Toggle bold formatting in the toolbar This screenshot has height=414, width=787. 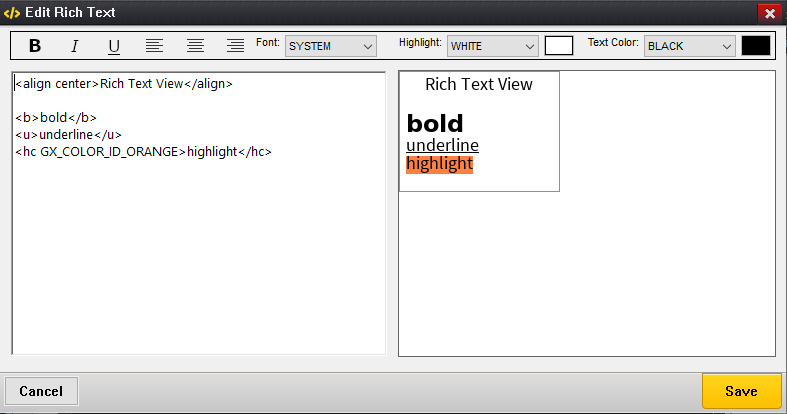coord(35,46)
